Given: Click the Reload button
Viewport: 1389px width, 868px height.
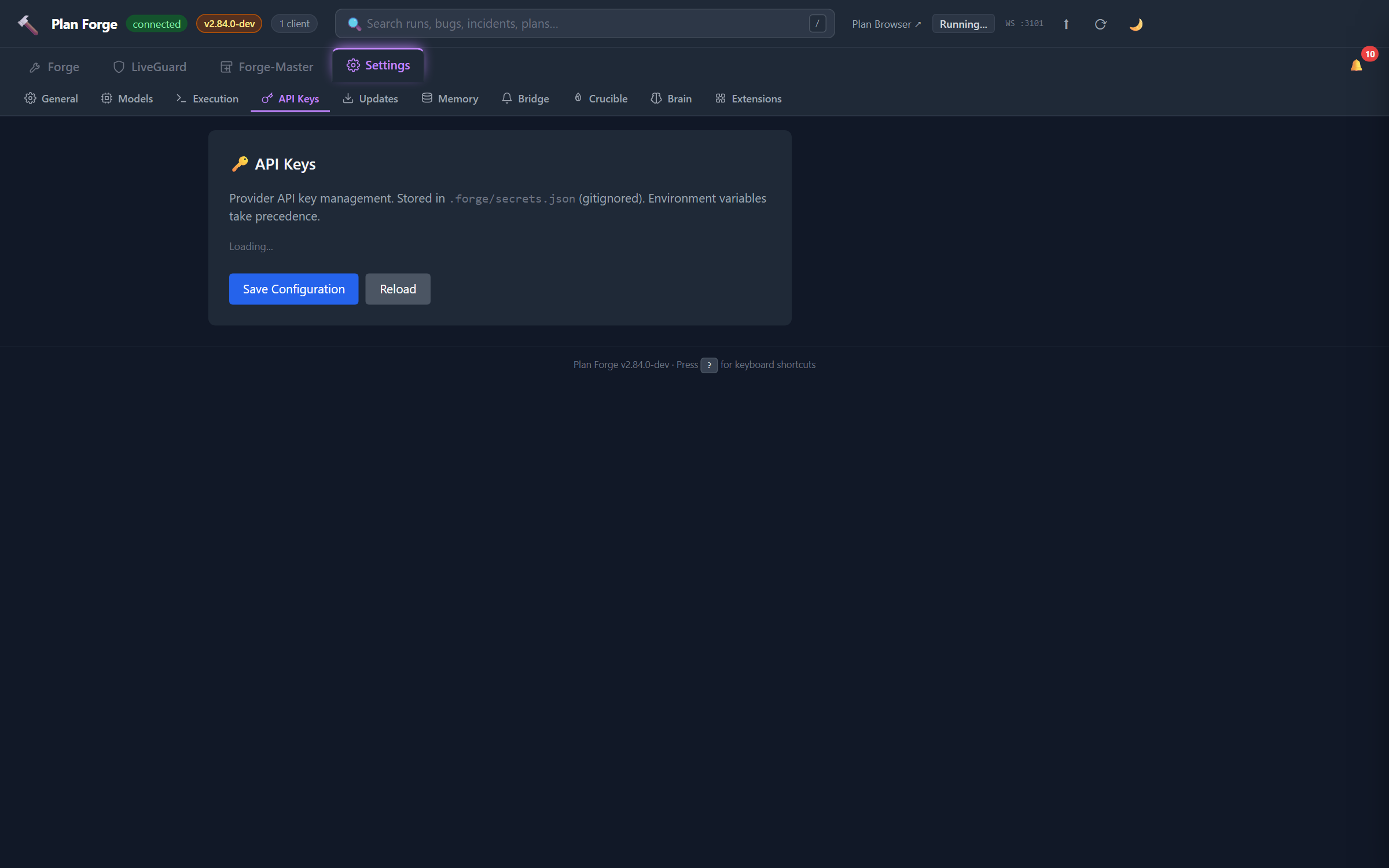Looking at the screenshot, I should 398,289.
